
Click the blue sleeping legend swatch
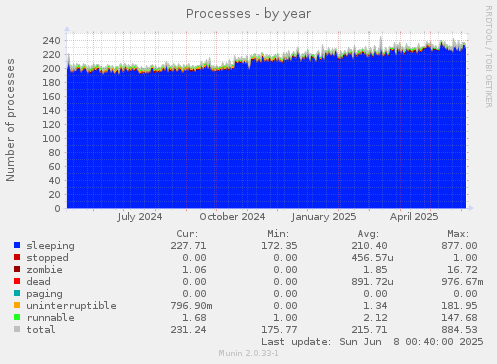pos(17,245)
